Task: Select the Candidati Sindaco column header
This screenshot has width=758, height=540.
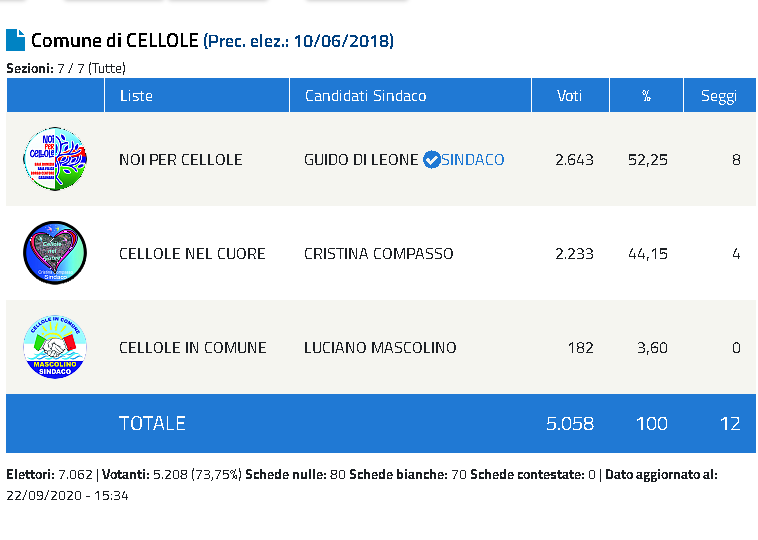Action: pos(365,96)
